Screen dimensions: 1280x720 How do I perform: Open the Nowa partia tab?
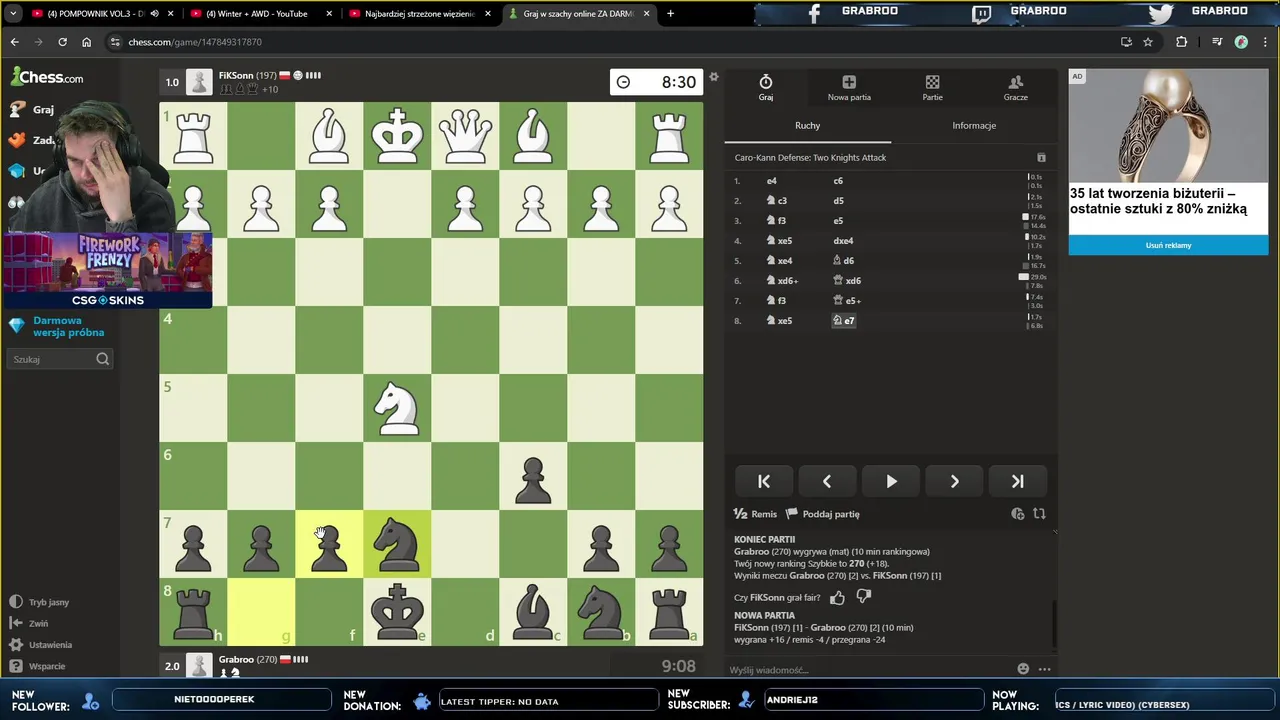pos(849,88)
